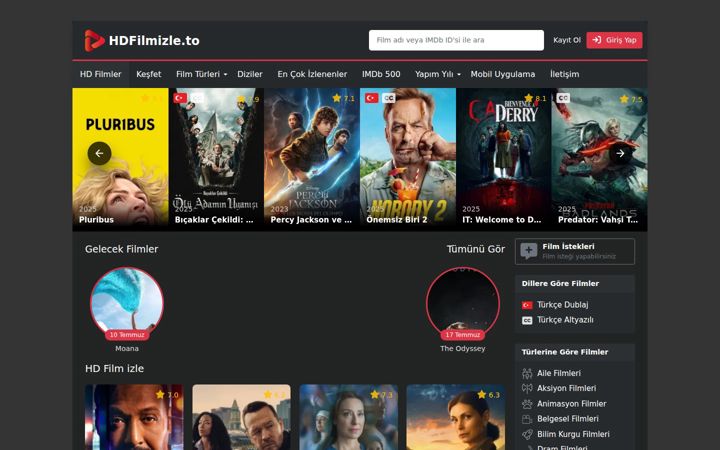Click the Turkish flag icon next to Türkçe Dublaj

(x=527, y=305)
